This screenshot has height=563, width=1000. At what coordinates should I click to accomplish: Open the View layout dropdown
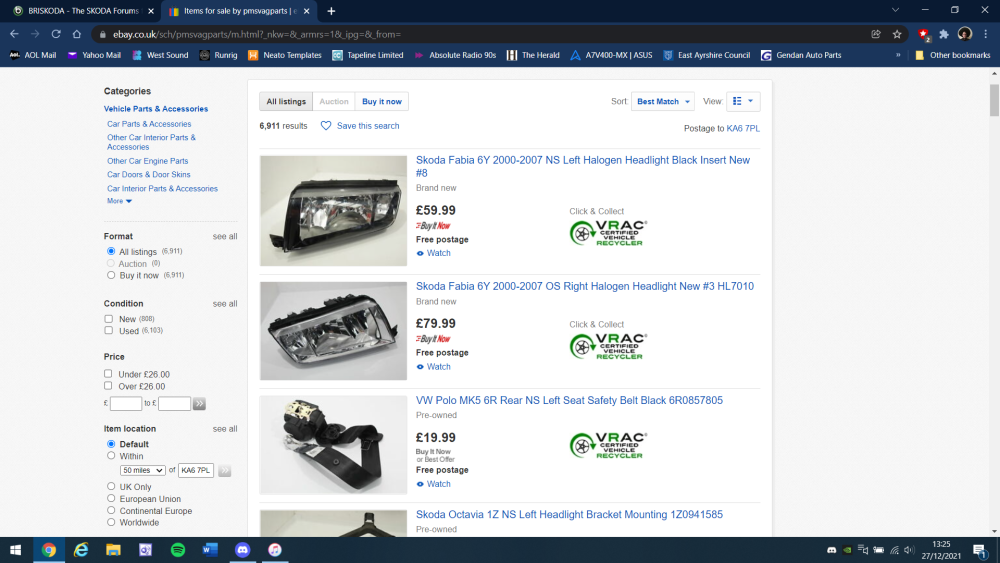click(743, 101)
